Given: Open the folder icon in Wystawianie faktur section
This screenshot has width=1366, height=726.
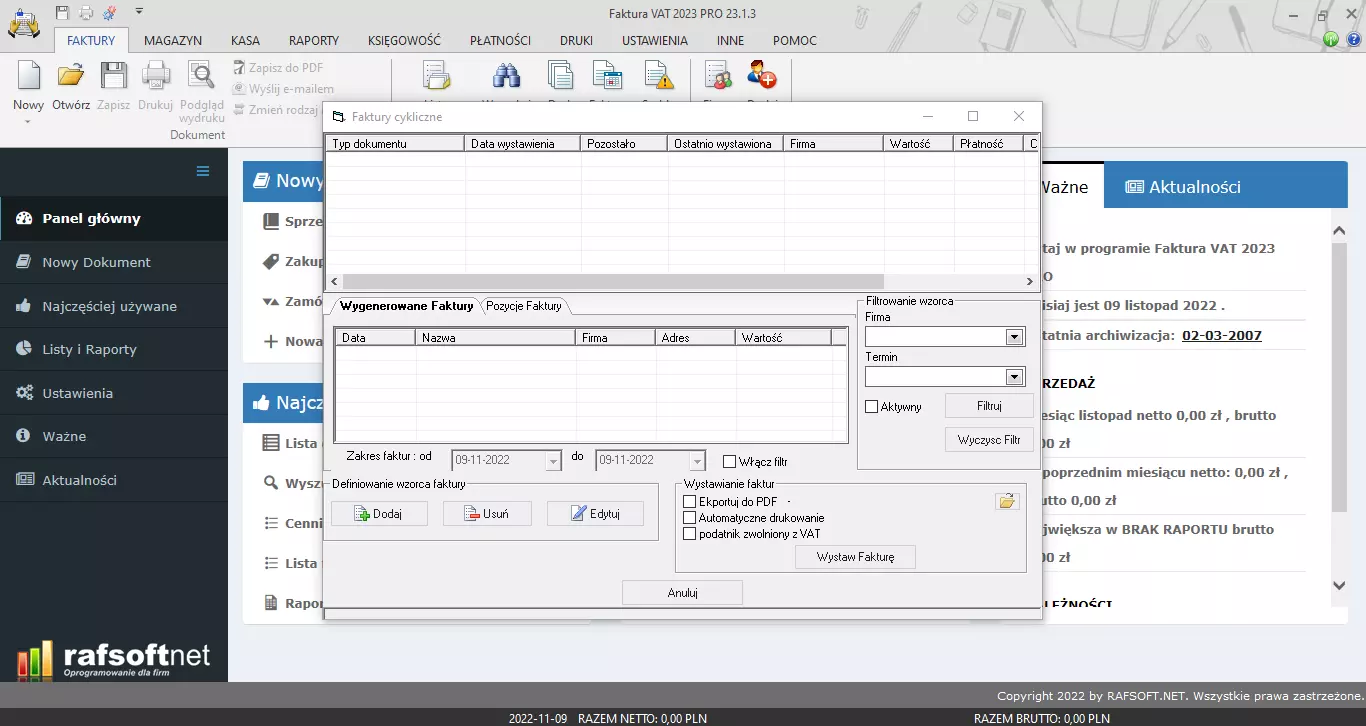Looking at the screenshot, I should click(1007, 501).
